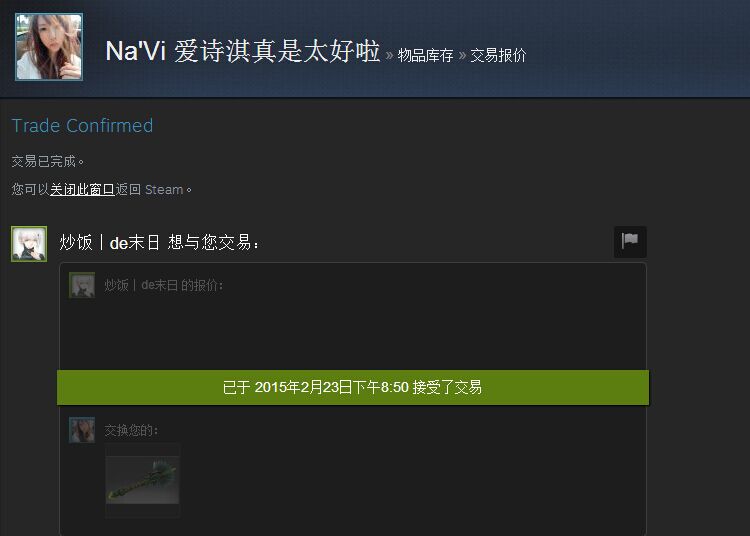Screen dimensions: 750x536
Task: Open Na'Vi 爱诗淇真是太好啦 profile name
Action: point(243,51)
